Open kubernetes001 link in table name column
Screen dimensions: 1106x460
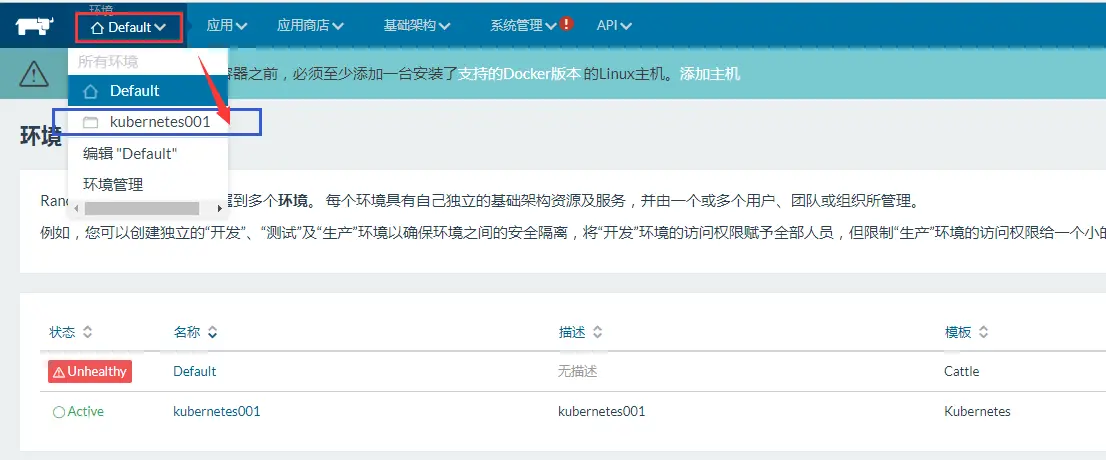point(217,411)
